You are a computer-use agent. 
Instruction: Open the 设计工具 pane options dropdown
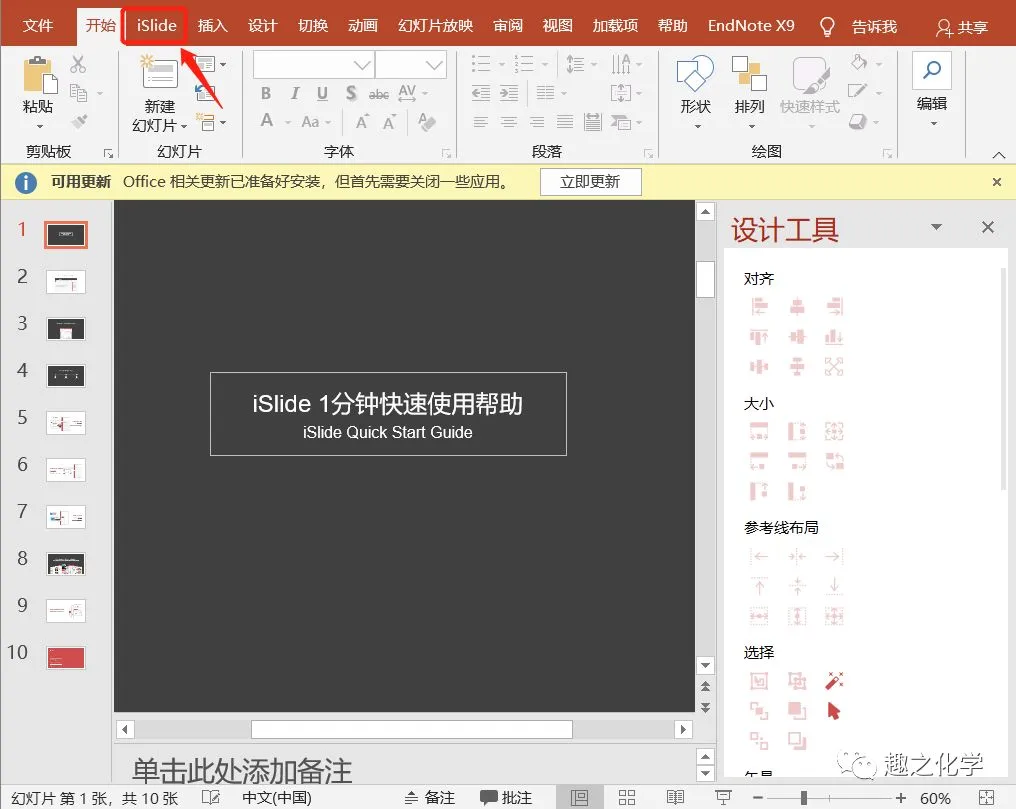(x=936, y=227)
